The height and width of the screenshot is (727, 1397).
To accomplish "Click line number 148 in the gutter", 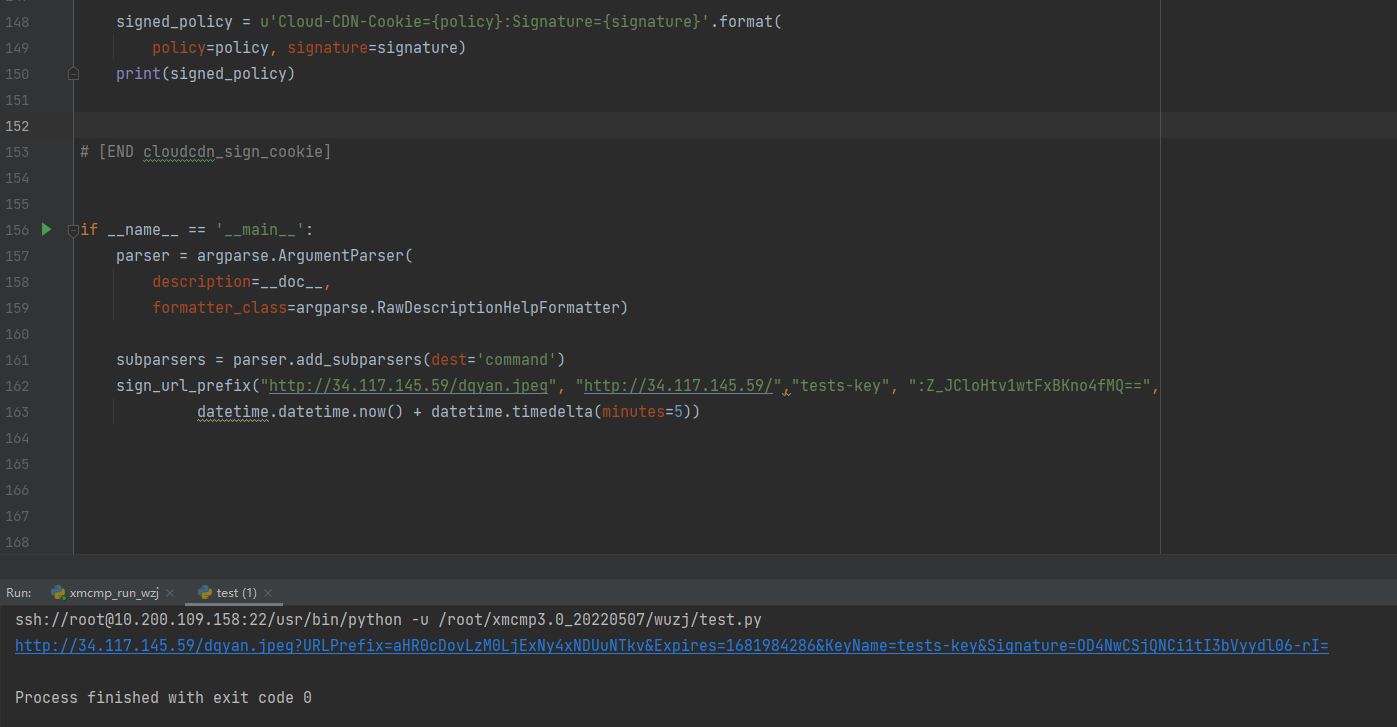I will point(17,22).
